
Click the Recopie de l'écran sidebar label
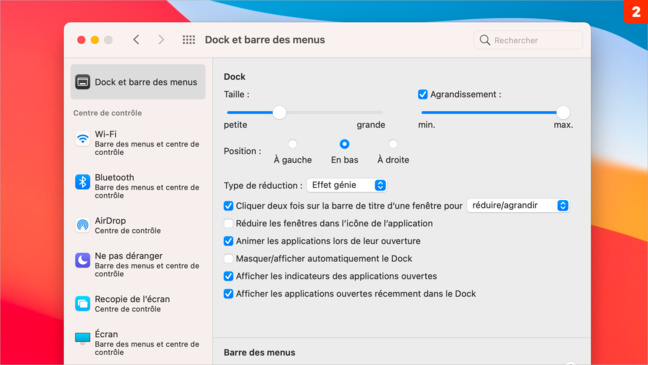[x=132, y=299]
